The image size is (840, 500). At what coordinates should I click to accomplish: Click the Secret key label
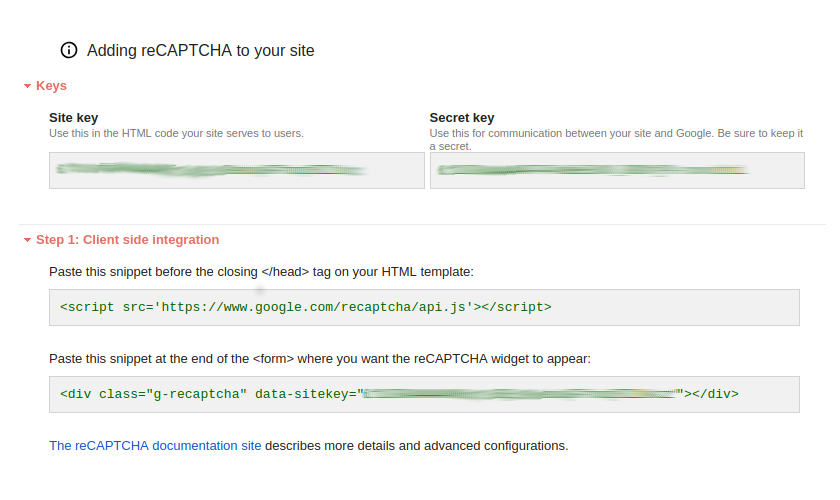[x=462, y=118]
